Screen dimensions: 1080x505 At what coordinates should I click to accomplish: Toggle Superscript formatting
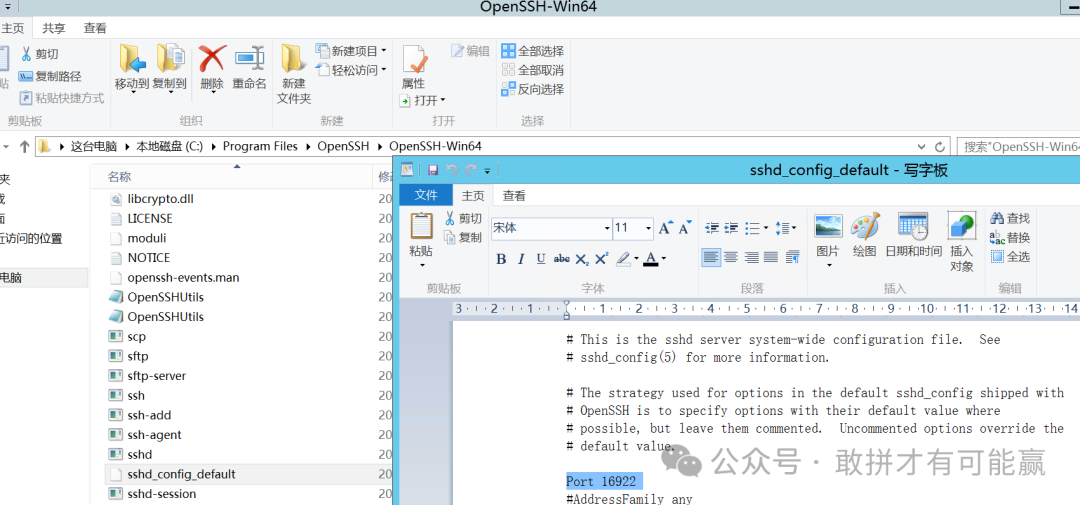(x=602, y=259)
